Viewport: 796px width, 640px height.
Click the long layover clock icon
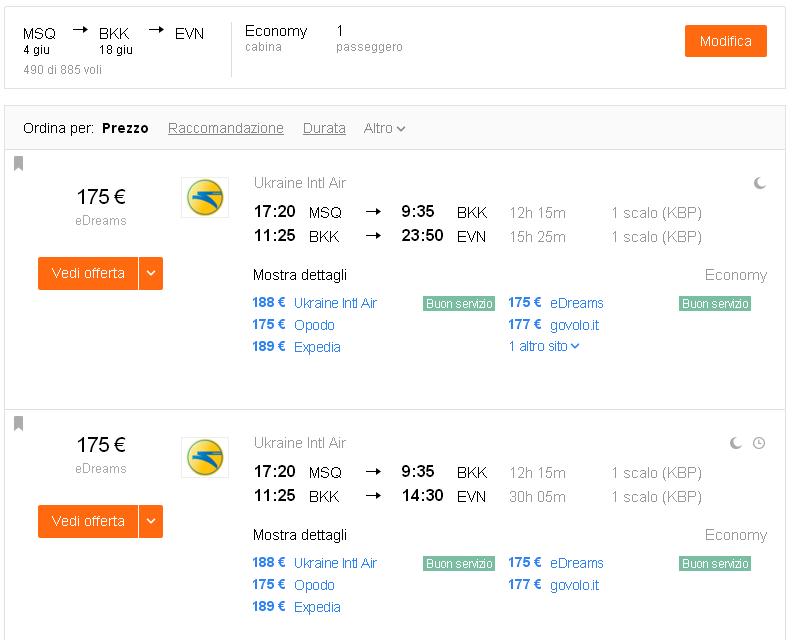(759, 443)
